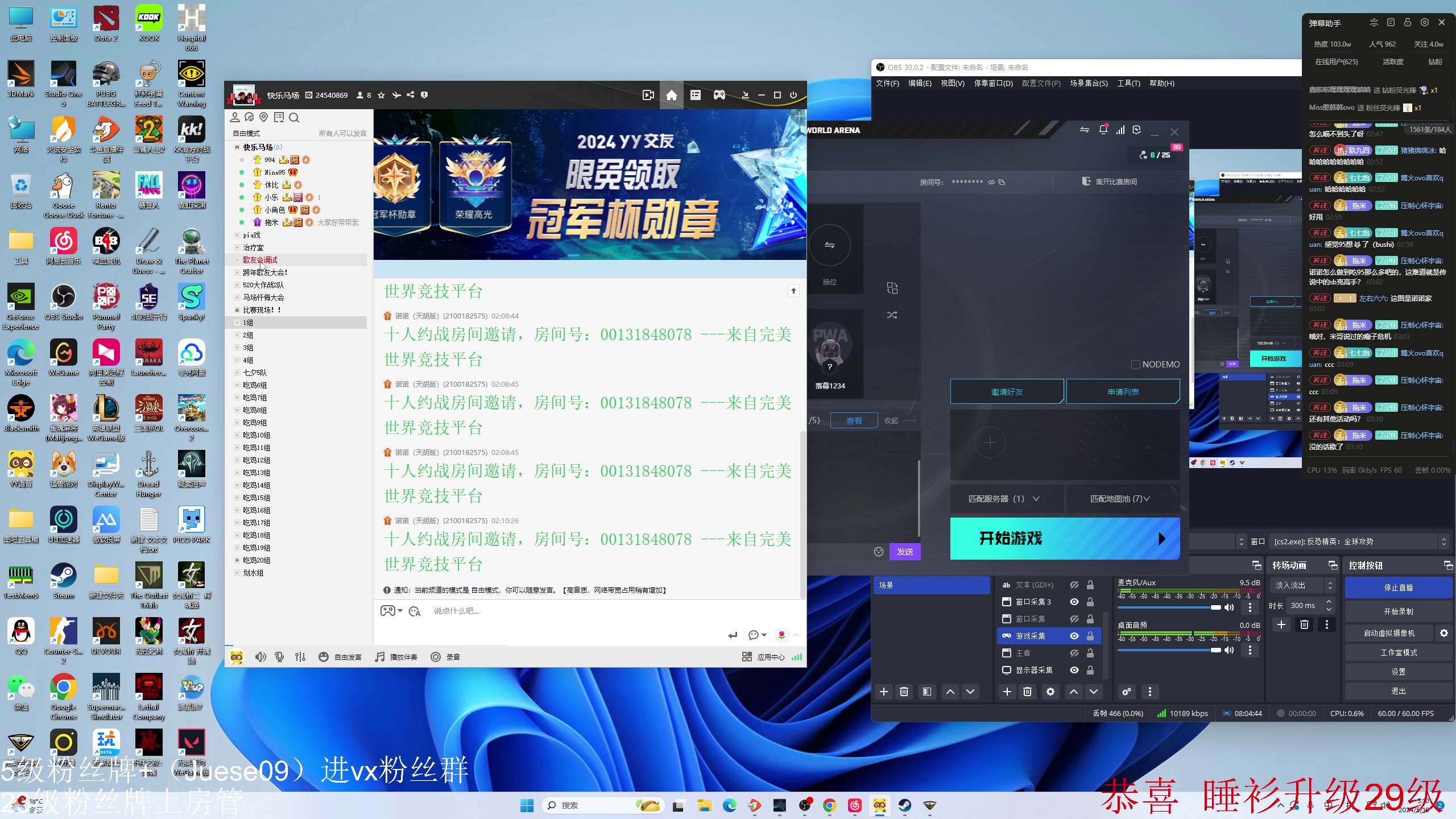Open the 淡入淡出 transition dropdown

pyautogui.click(x=1301, y=585)
